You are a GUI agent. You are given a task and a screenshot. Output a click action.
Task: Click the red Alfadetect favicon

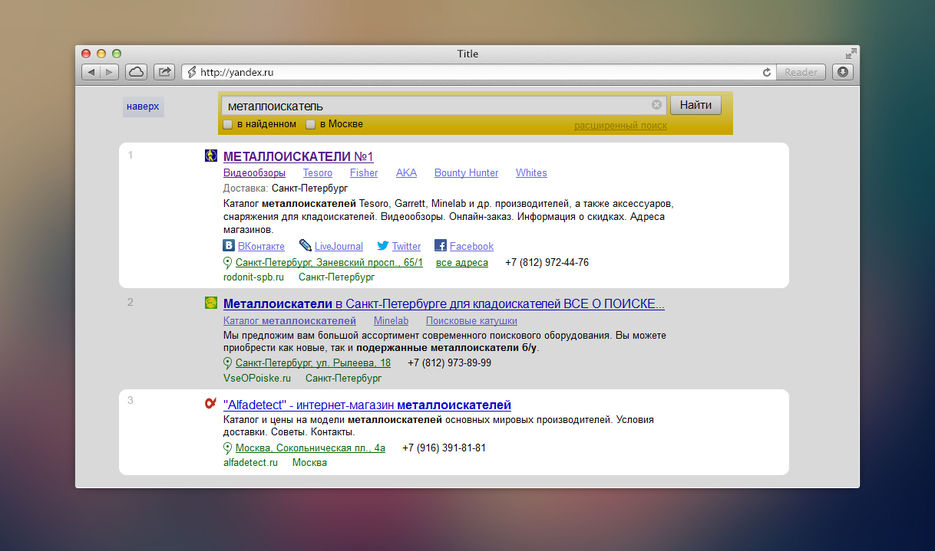point(210,403)
